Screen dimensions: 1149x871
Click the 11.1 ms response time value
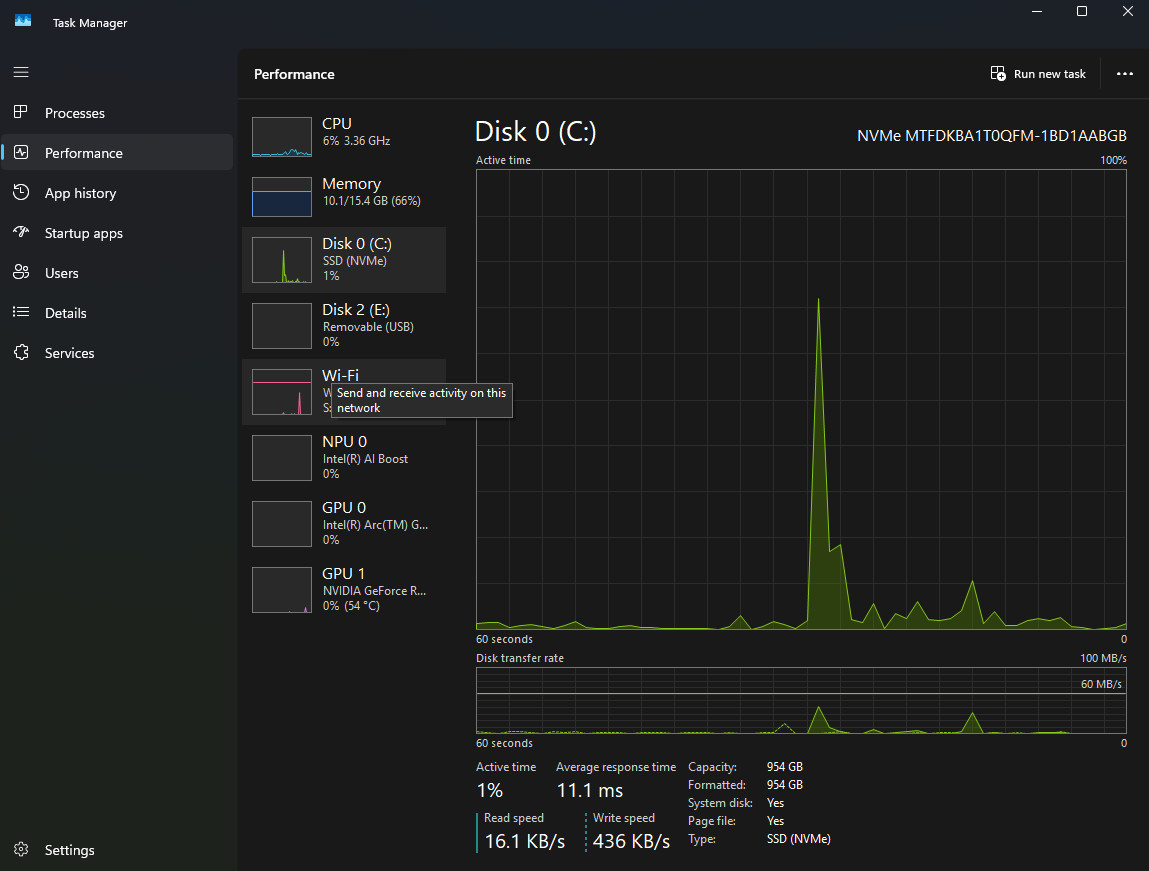point(589,790)
